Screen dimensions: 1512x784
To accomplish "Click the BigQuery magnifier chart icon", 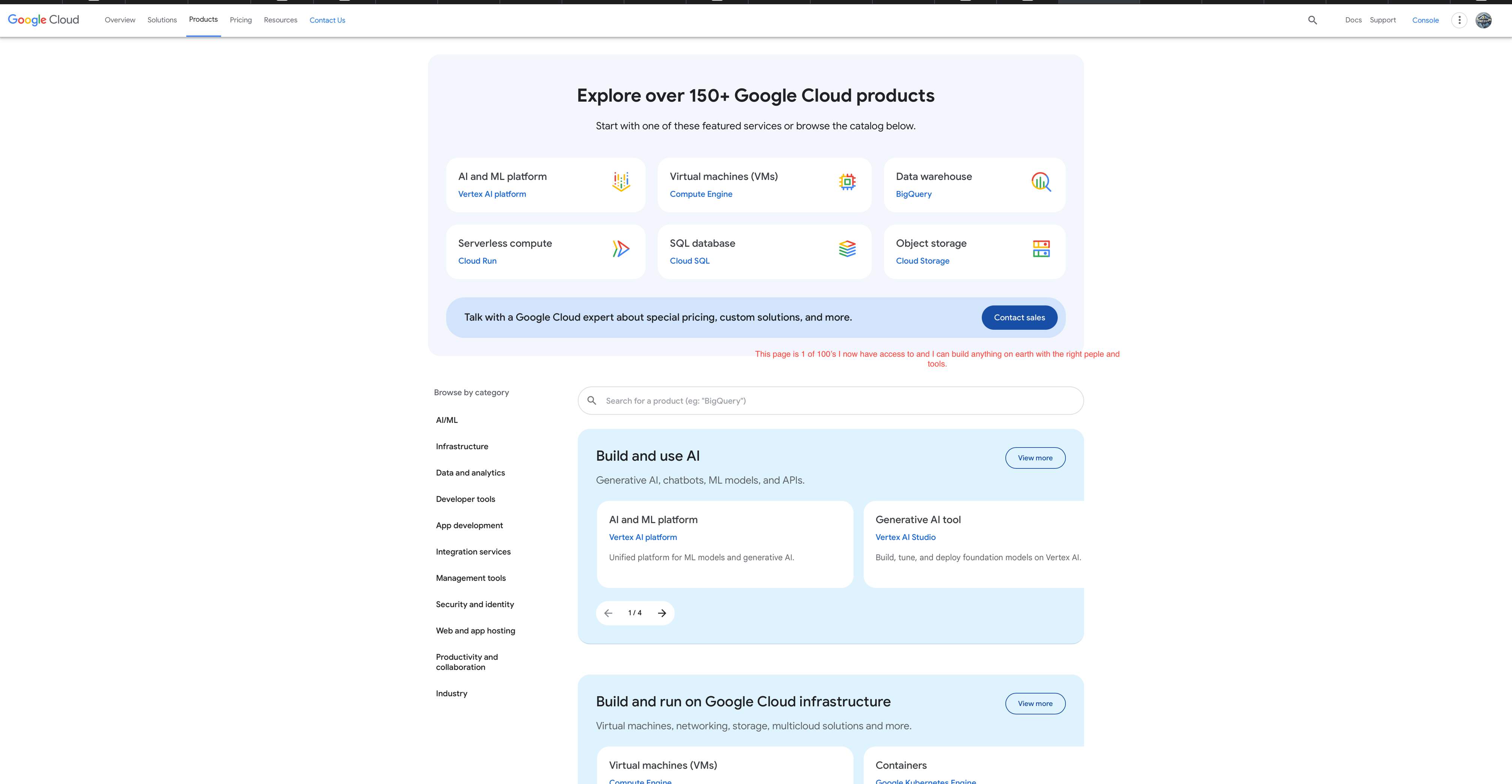I will click(1041, 182).
